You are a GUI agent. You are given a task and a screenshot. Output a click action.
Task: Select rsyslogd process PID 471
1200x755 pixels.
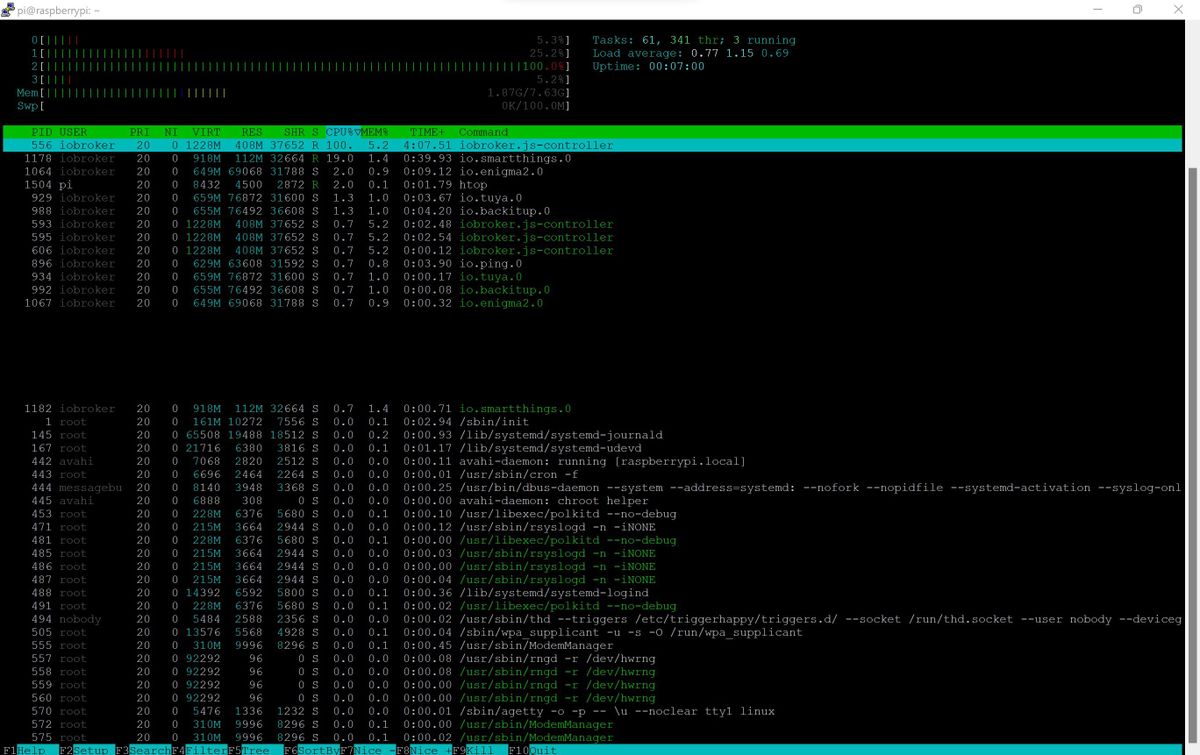tap(592, 527)
